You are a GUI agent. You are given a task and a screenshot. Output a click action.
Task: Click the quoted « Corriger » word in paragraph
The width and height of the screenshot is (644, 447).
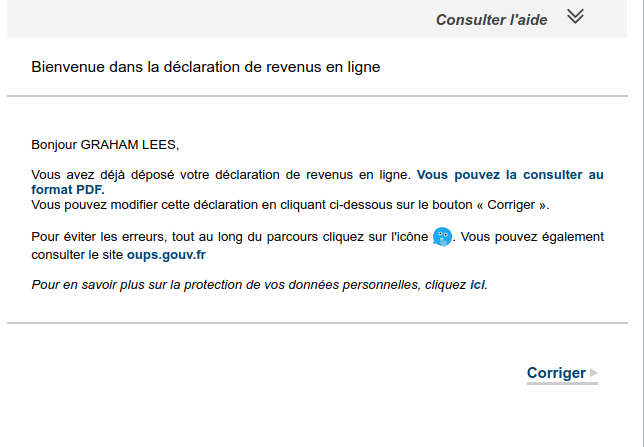coord(516,204)
